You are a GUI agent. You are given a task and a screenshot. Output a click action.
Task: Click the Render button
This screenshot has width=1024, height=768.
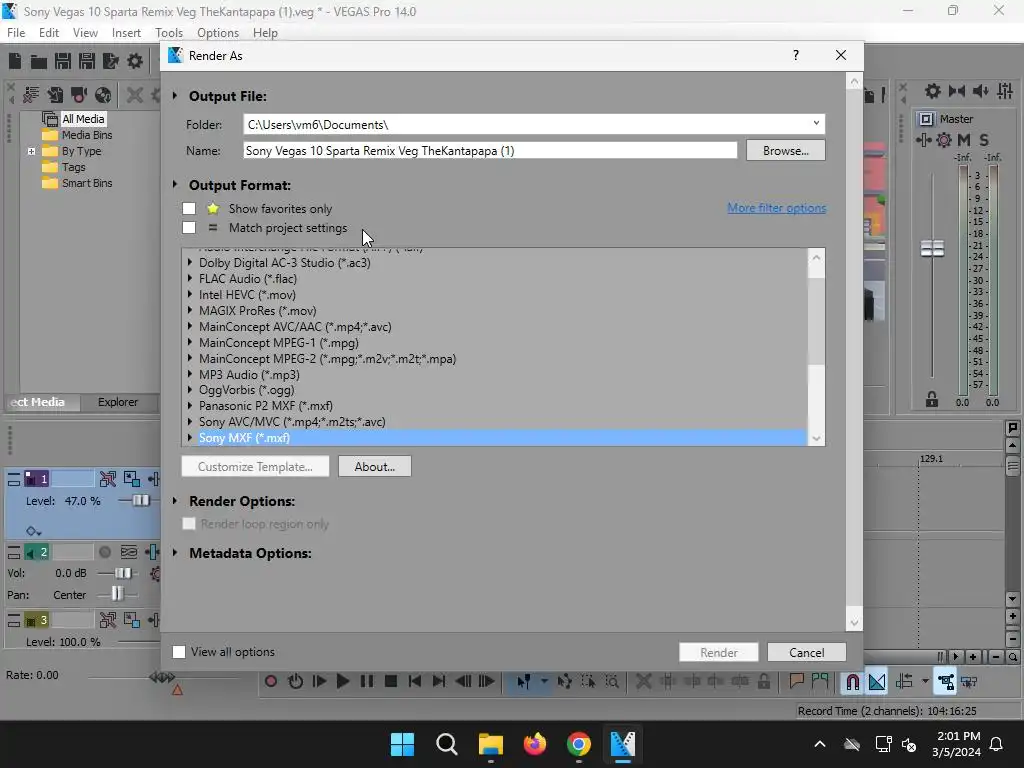718,652
